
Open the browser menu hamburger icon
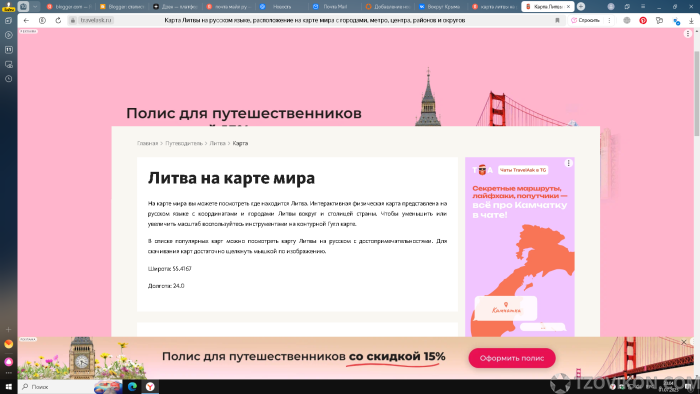click(643, 6)
